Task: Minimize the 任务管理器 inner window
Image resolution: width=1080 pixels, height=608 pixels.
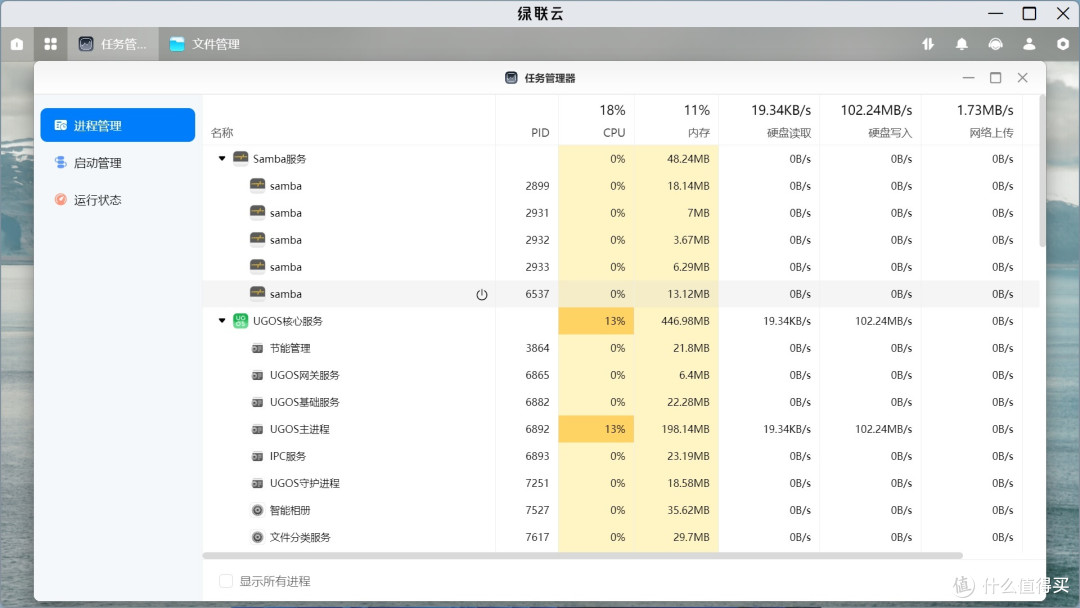Action: tap(968, 78)
